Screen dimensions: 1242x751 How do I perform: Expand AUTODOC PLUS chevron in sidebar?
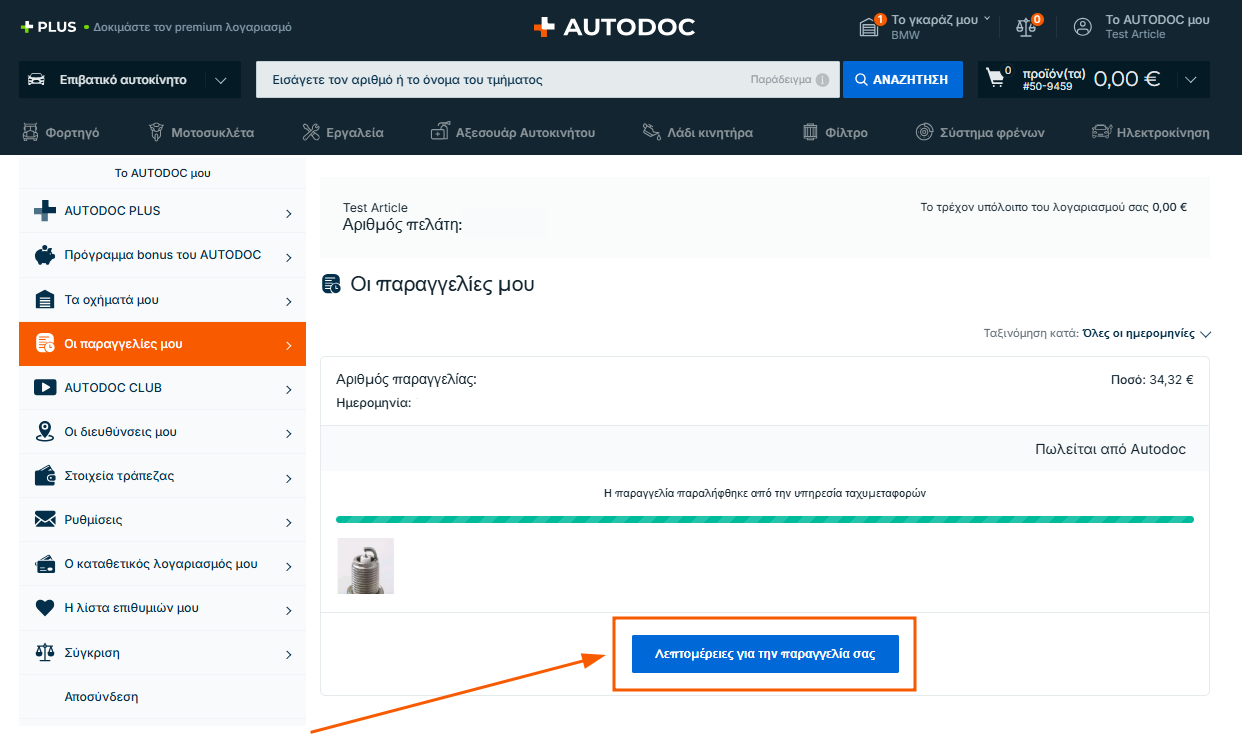(288, 213)
